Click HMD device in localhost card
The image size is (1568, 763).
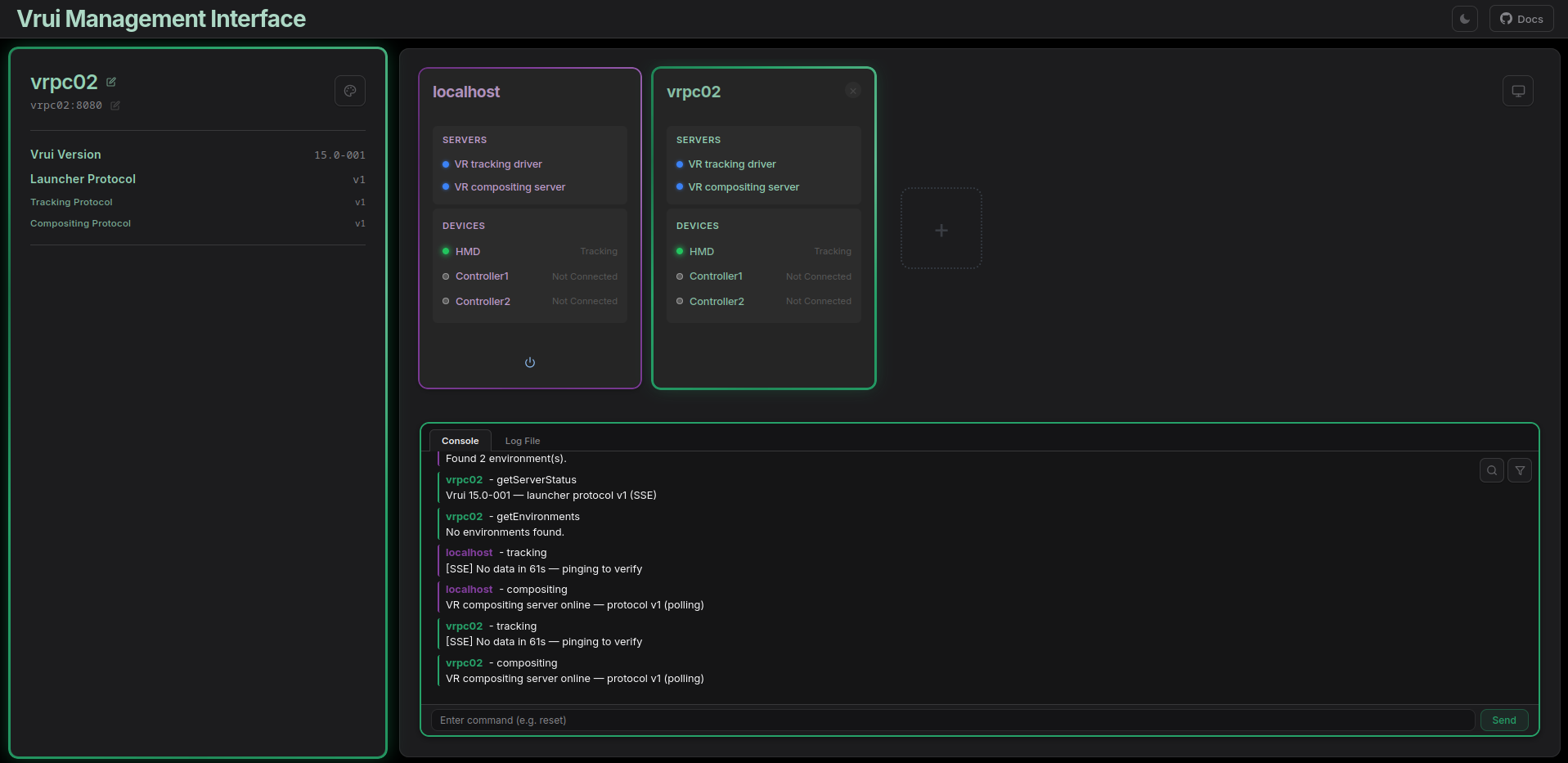pos(468,252)
